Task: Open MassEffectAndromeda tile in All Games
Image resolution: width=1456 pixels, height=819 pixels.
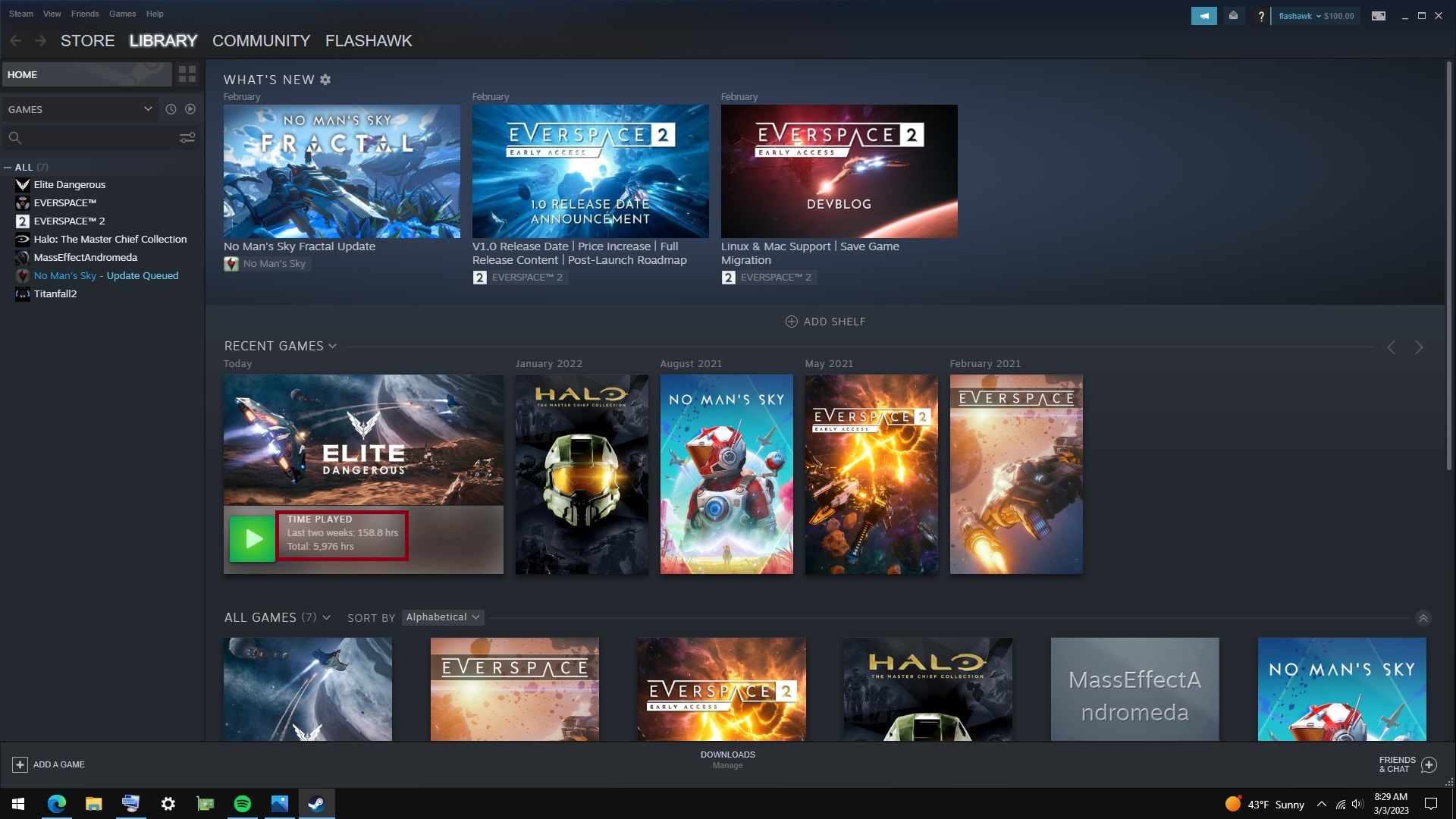Action: [1134, 689]
